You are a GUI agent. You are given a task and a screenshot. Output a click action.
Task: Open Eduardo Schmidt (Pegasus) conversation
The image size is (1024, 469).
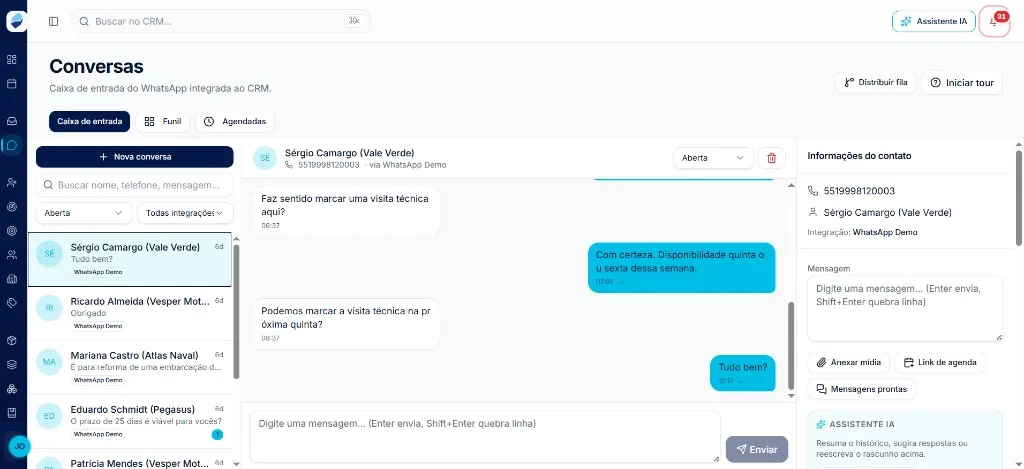point(129,421)
